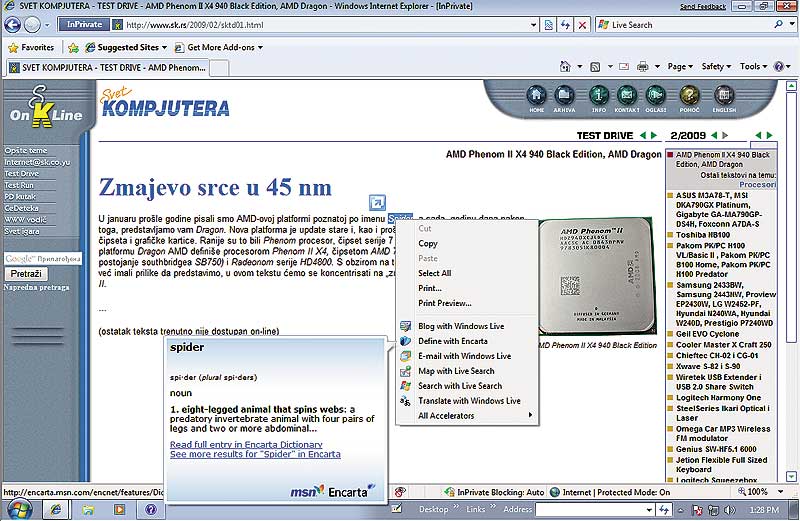Click the OGLASI round site icon
800x521 pixels.
tap(656, 95)
